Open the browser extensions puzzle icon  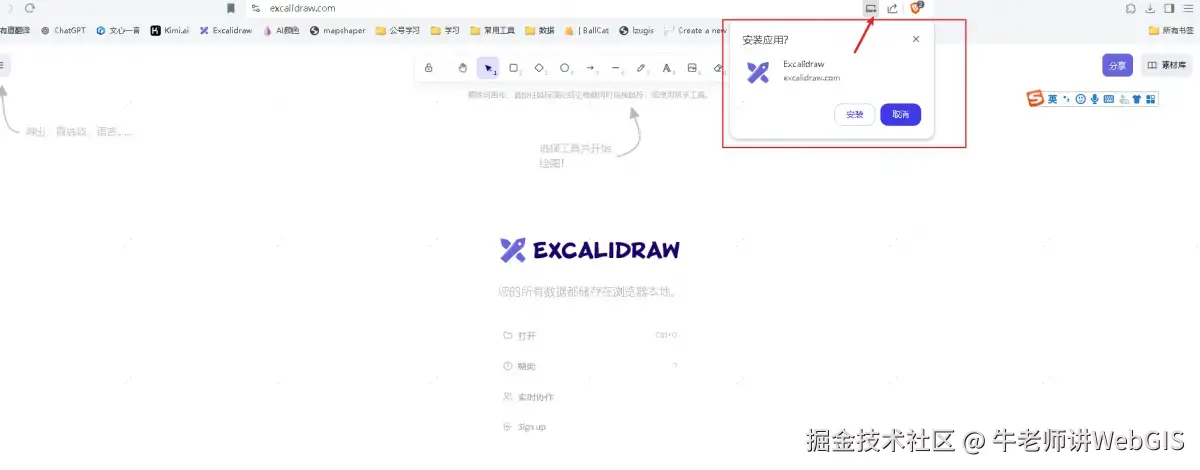pos(1130,8)
